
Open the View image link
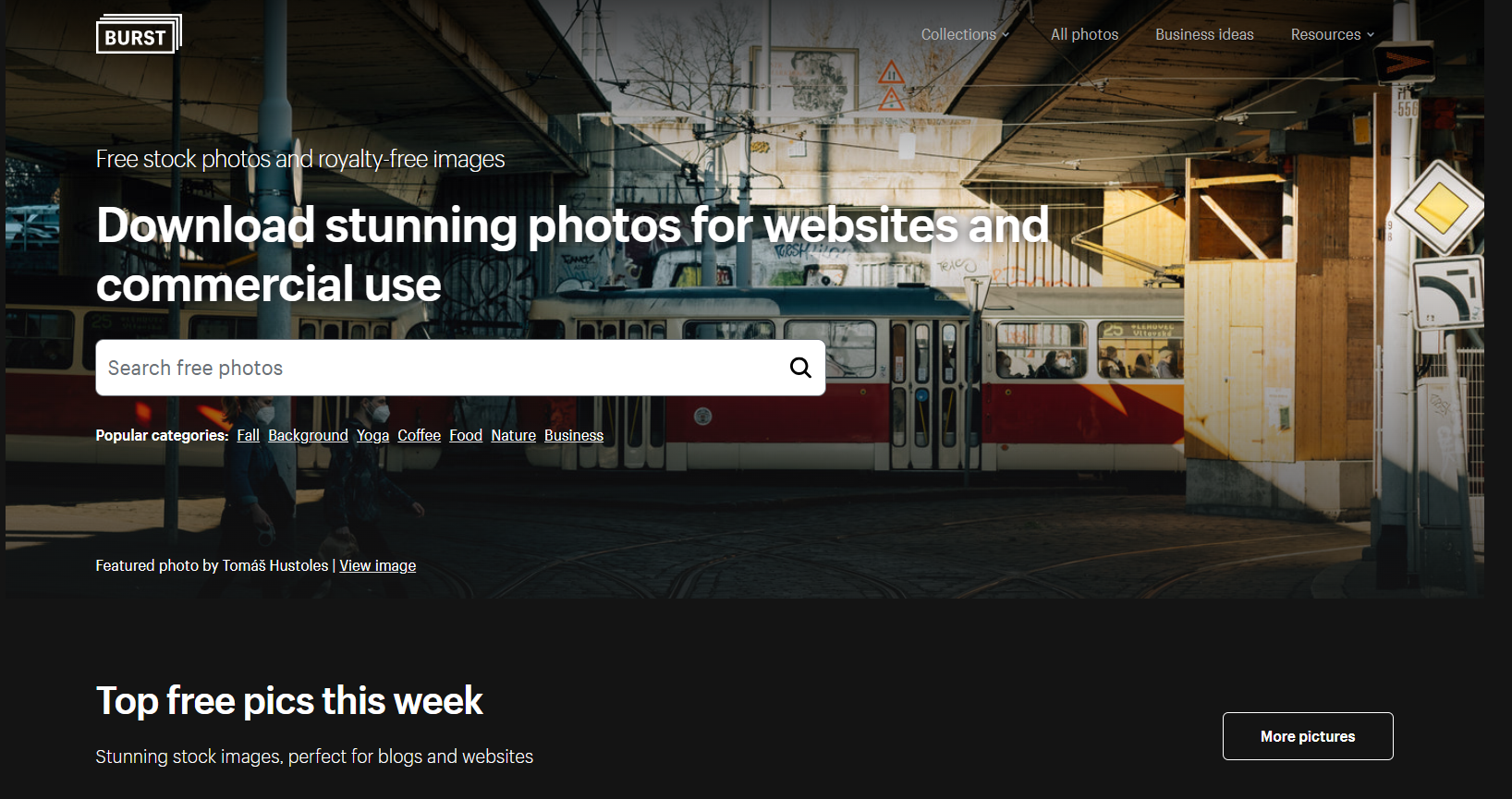[377, 565]
